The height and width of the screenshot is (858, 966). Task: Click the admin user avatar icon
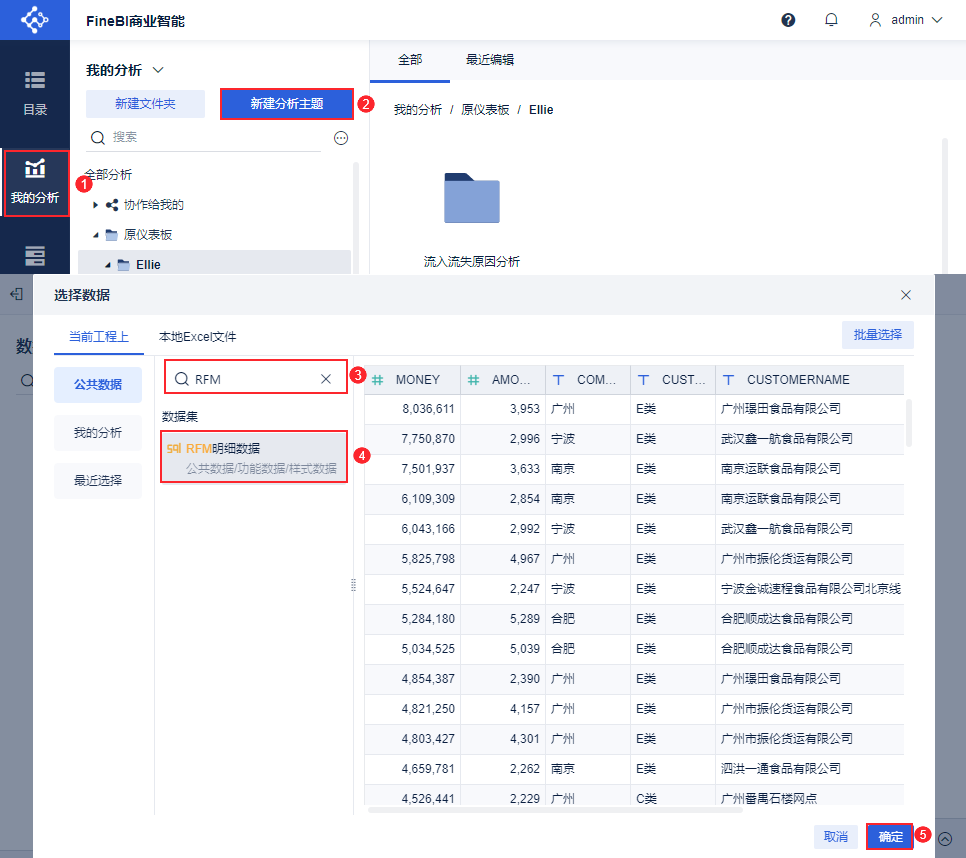875,20
